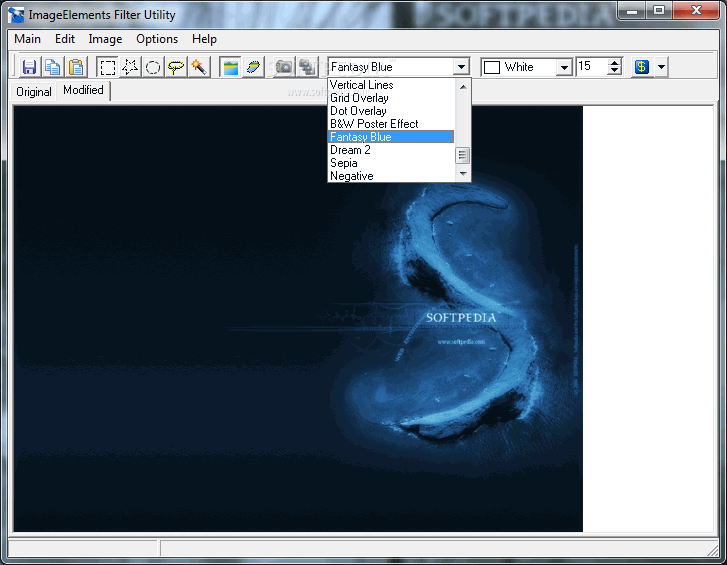Choose Negative from filter list
727x565 pixels.
(x=392, y=176)
